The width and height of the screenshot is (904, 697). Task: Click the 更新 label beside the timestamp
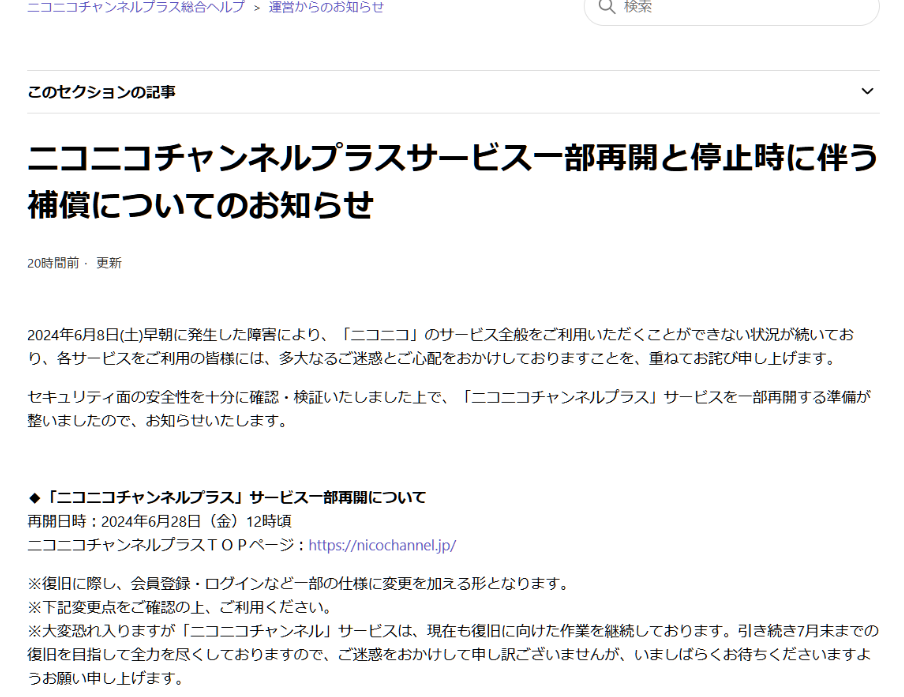(109, 263)
